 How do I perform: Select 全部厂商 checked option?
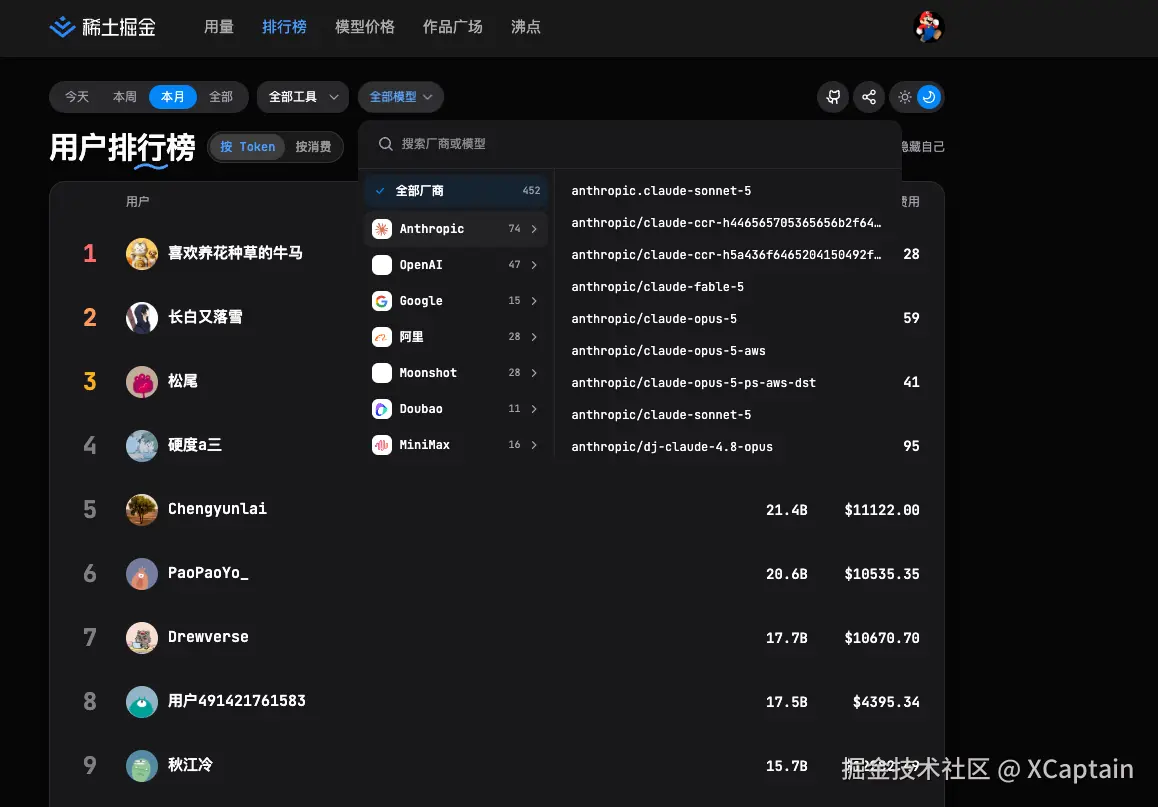click(x=456, y=190)
